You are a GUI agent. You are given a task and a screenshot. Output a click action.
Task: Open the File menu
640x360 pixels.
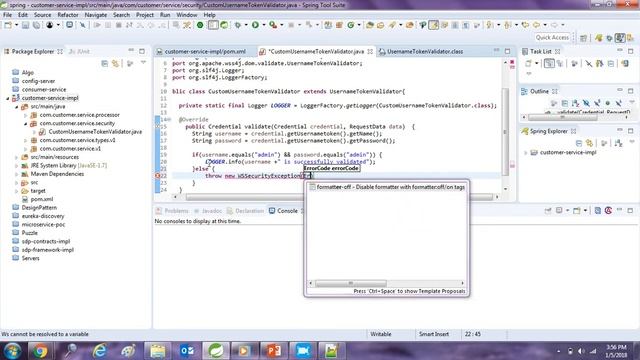tap(7, 15)
